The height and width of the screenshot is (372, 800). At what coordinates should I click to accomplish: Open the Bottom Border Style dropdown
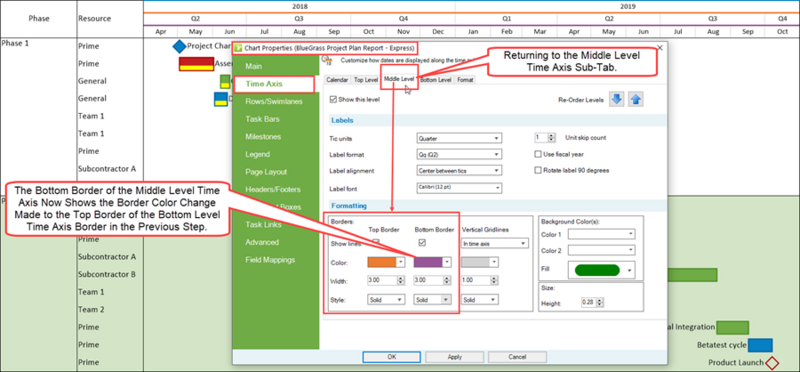click(x=432, y=300)
